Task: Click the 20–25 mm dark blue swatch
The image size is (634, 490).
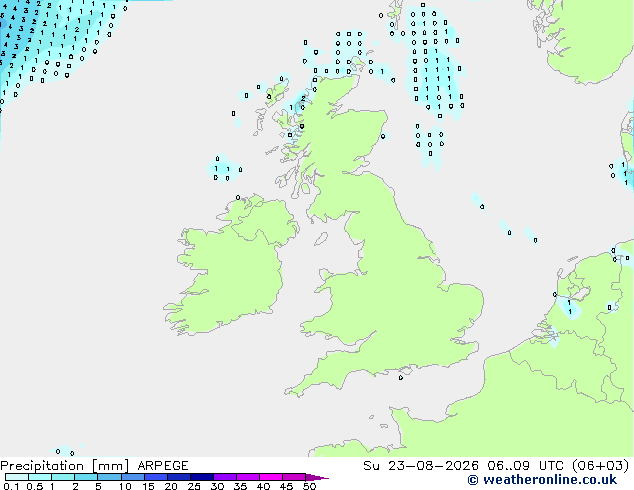Action: point(179,477)
